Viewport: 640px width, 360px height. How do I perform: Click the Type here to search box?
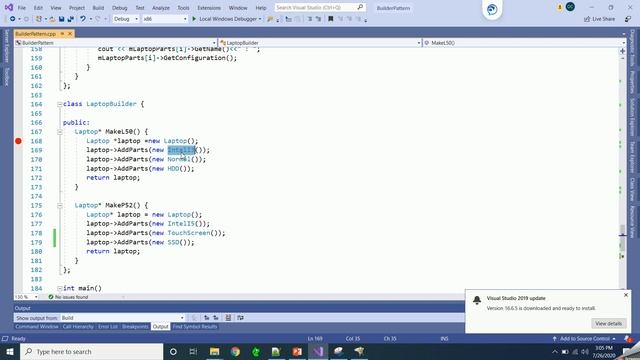click(92, 351)
